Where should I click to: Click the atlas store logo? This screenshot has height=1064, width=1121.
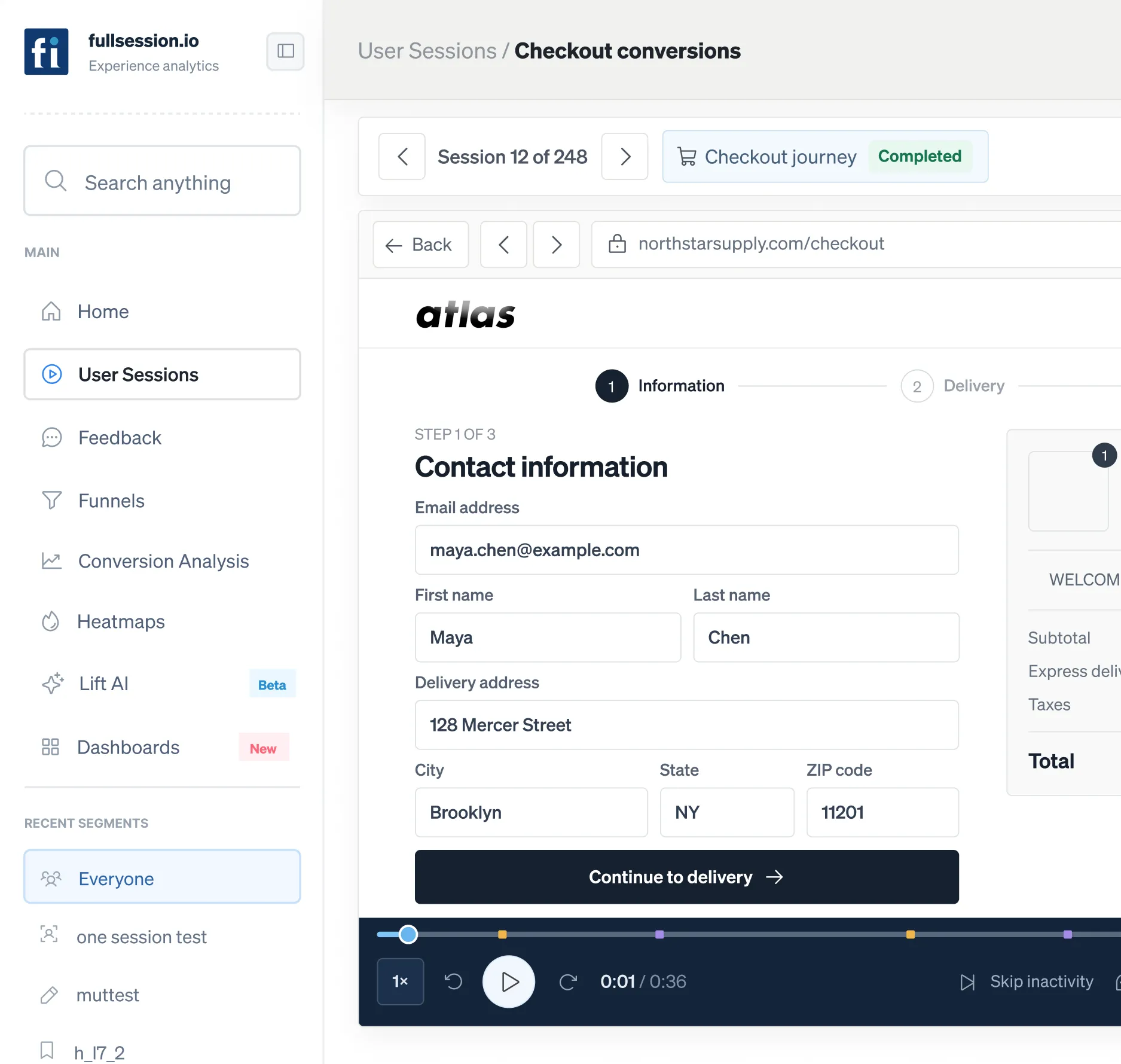tap(465, 315)
